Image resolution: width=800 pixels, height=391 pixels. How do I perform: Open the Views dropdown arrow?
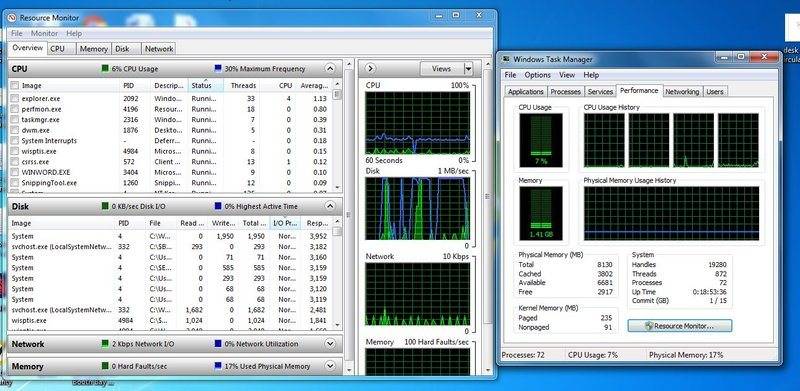468,68
